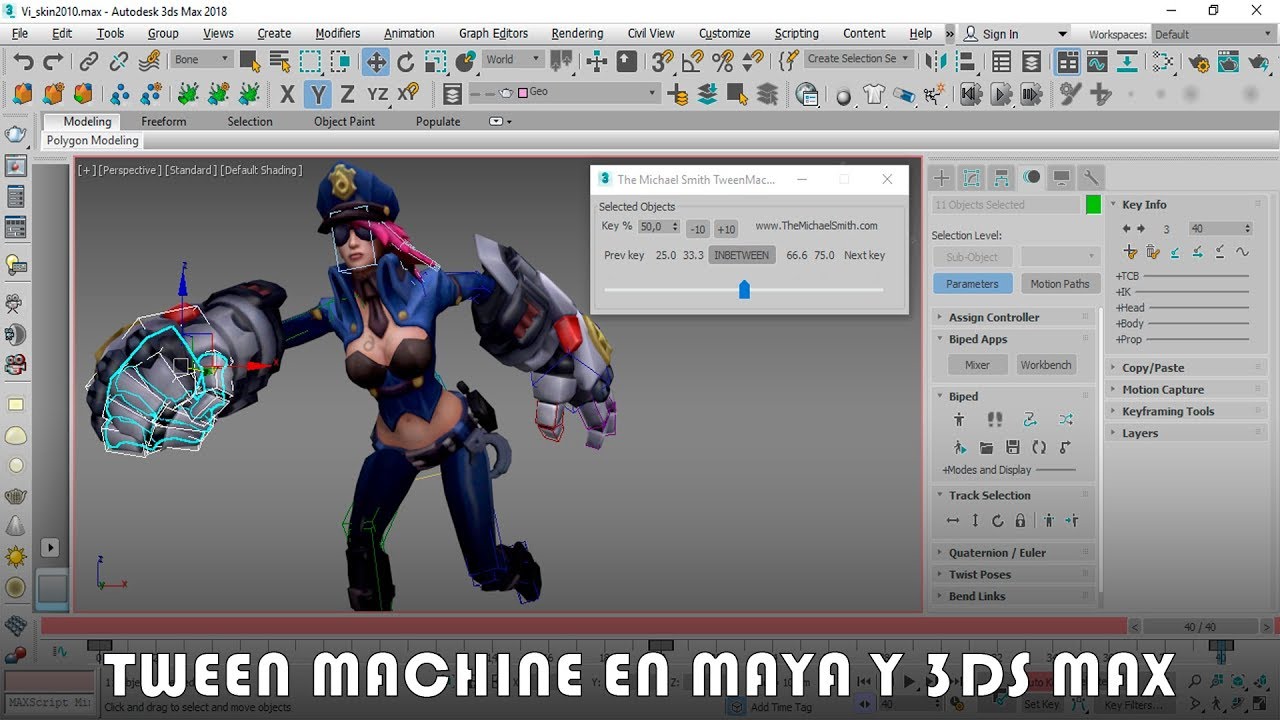The height and width of the screenshot is (720, 1280).
Task: Toggle Window/Crossing selection mode
Action: point(342,61)
